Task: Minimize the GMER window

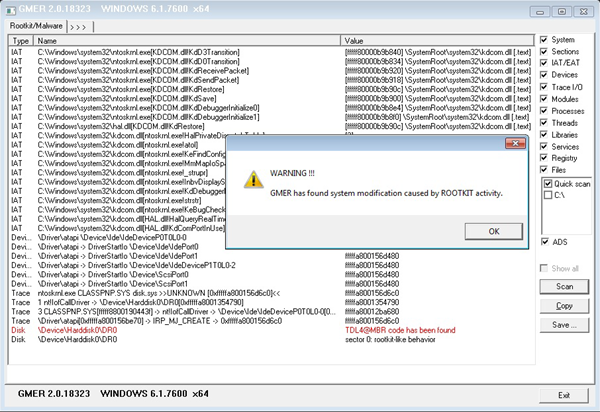Action: [x=540, y=11]
